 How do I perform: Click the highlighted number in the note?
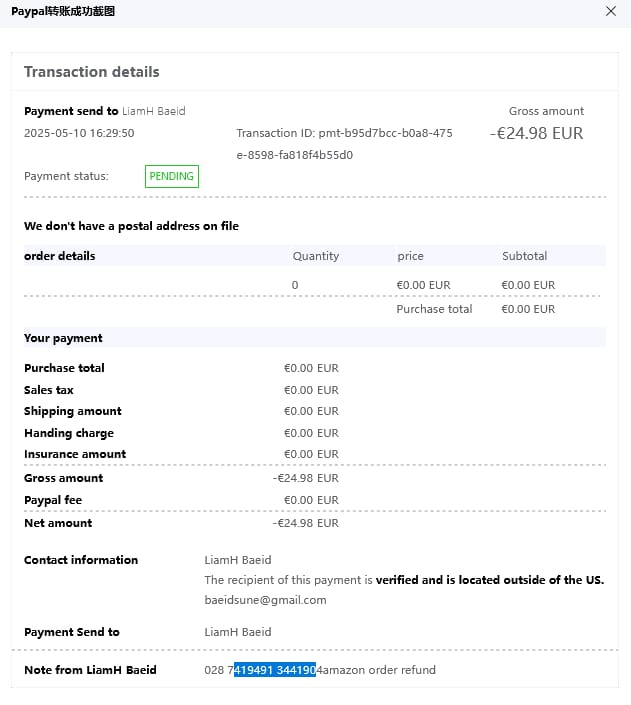pyautogui.click(x=275, y=670)
